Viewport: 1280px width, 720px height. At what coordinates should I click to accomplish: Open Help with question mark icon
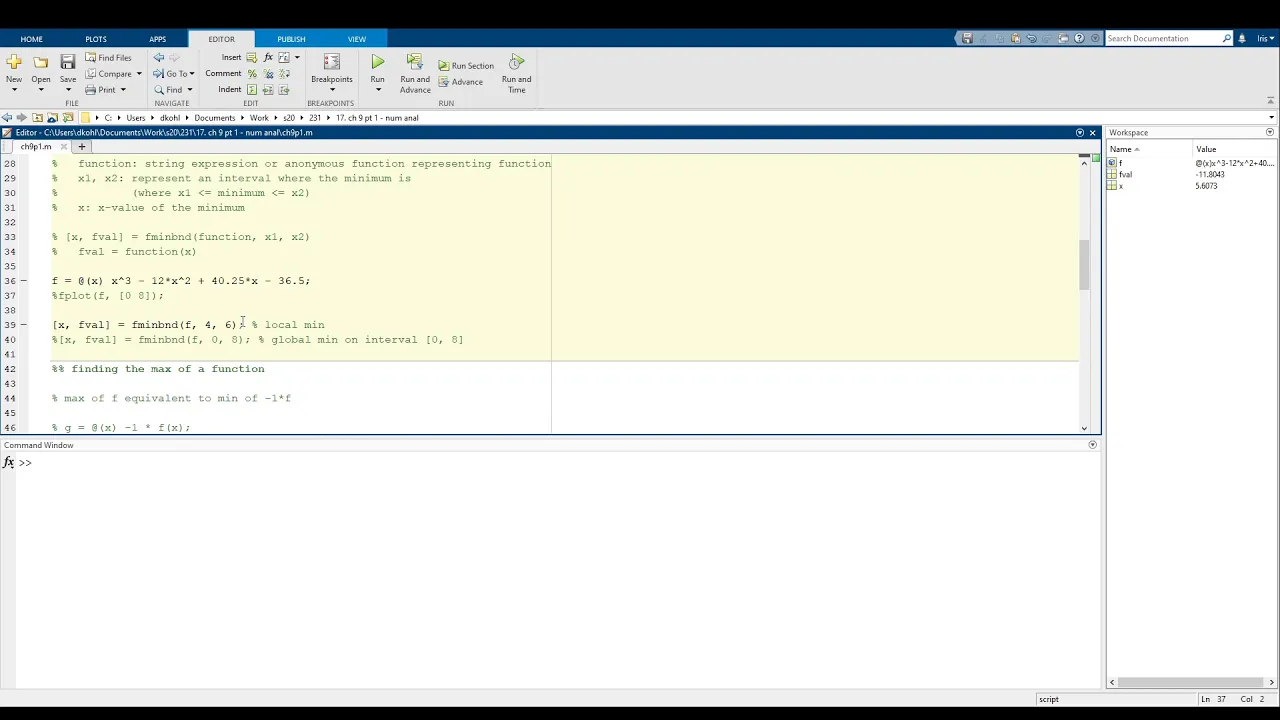click(1079, 38)
